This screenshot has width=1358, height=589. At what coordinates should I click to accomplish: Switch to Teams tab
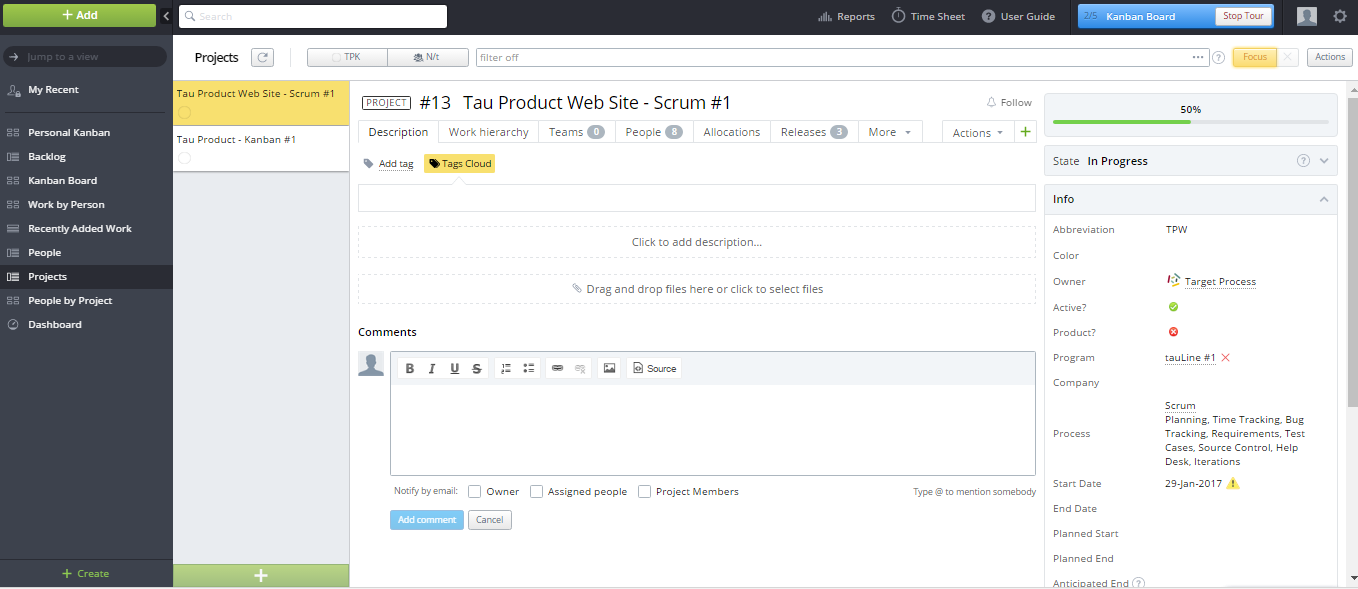577,132
